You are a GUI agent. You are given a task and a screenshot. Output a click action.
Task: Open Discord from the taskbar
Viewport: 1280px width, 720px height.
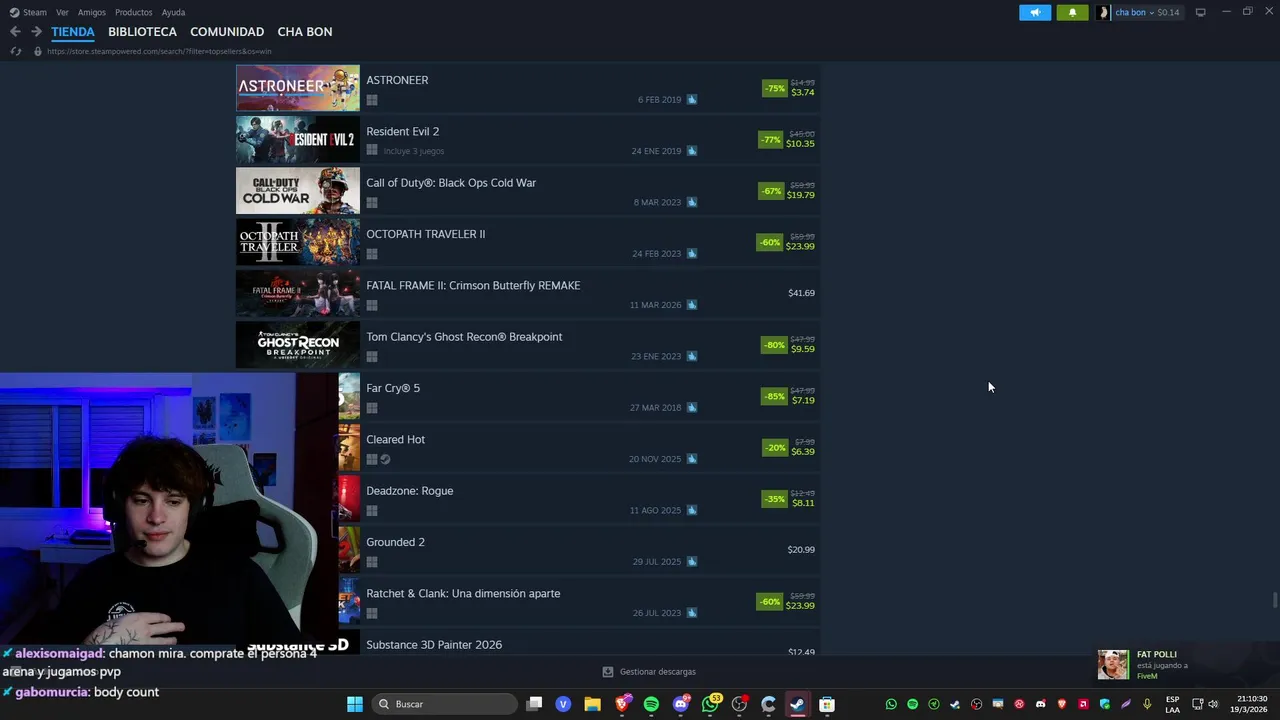click(x=681, y=704)
